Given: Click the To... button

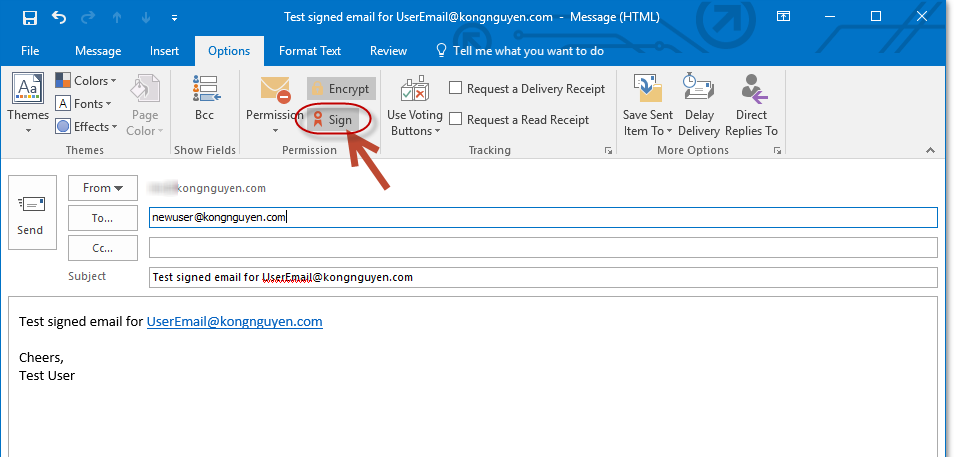Looking at the screenshot, I should tap(103, 218).
